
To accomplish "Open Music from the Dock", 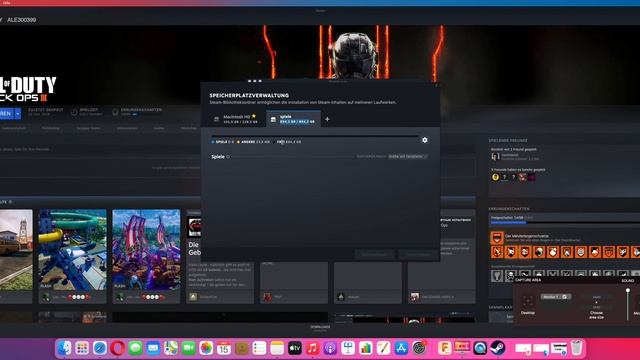I will [x=313, y=348].
